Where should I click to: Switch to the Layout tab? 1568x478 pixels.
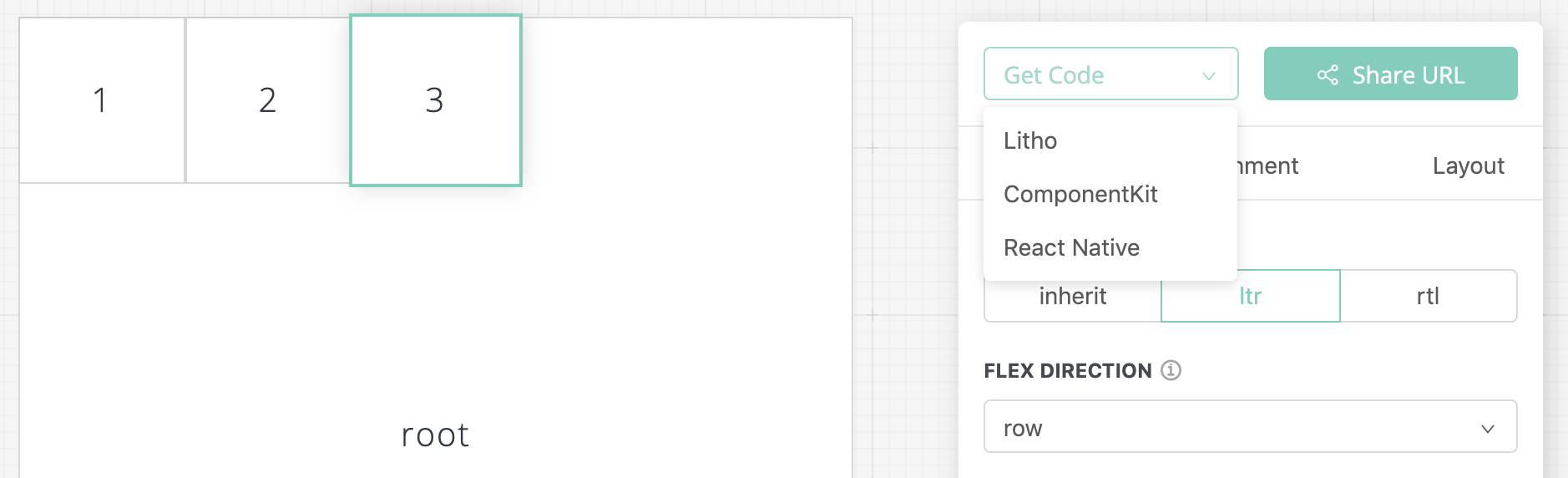(1468, 165)
